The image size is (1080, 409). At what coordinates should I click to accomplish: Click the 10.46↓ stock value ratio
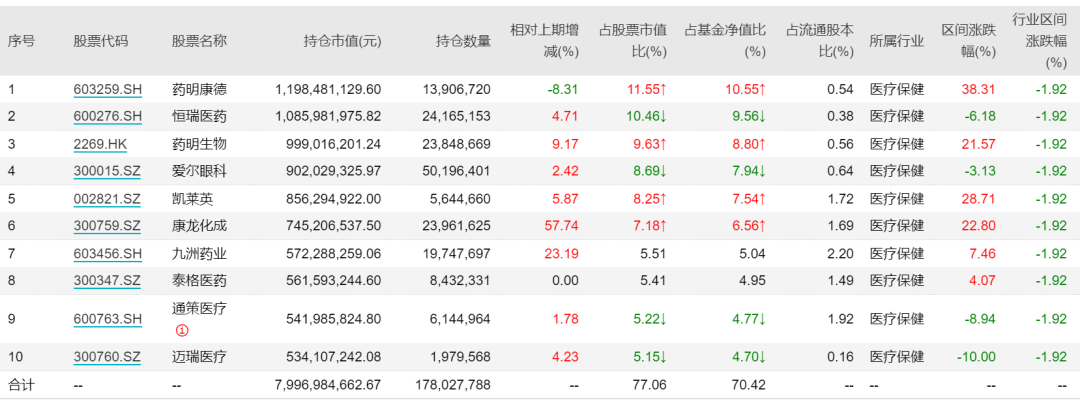pos(647,117)
